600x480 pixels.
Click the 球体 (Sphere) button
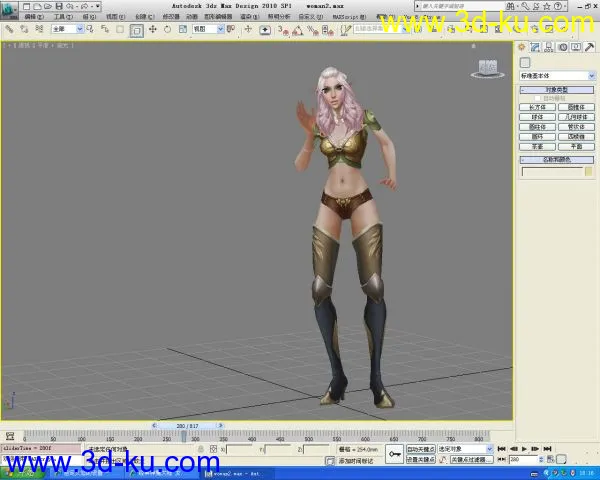point(537,117)
